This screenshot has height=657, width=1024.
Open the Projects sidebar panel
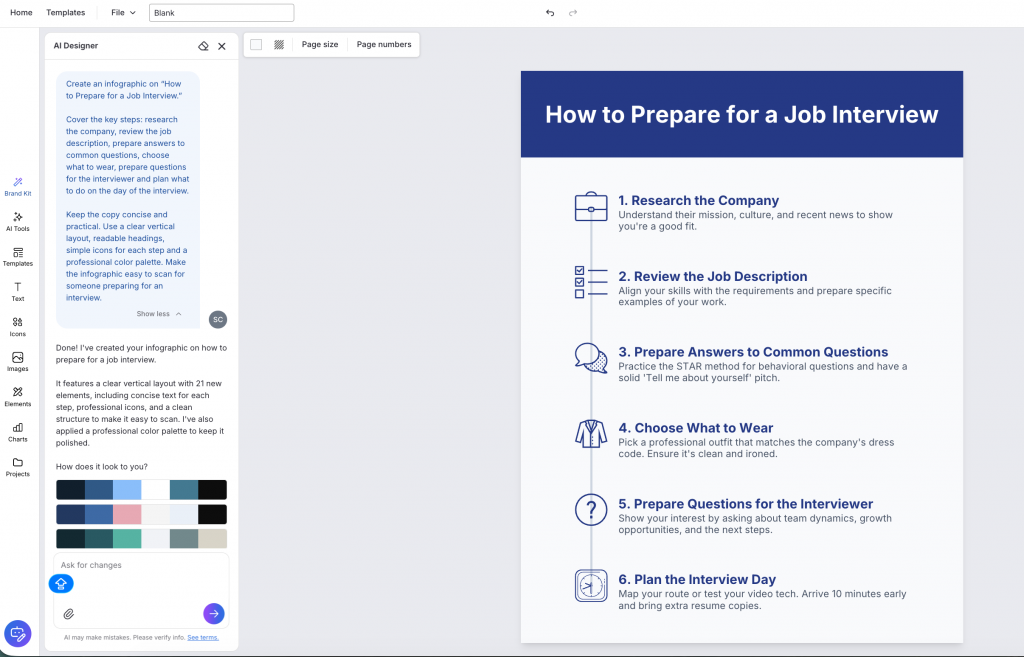[x=18, y=467]
